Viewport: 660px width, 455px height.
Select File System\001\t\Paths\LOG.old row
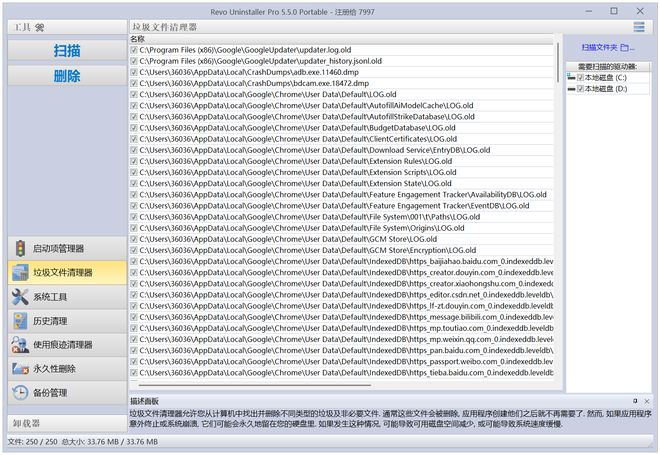pos(341,217)
